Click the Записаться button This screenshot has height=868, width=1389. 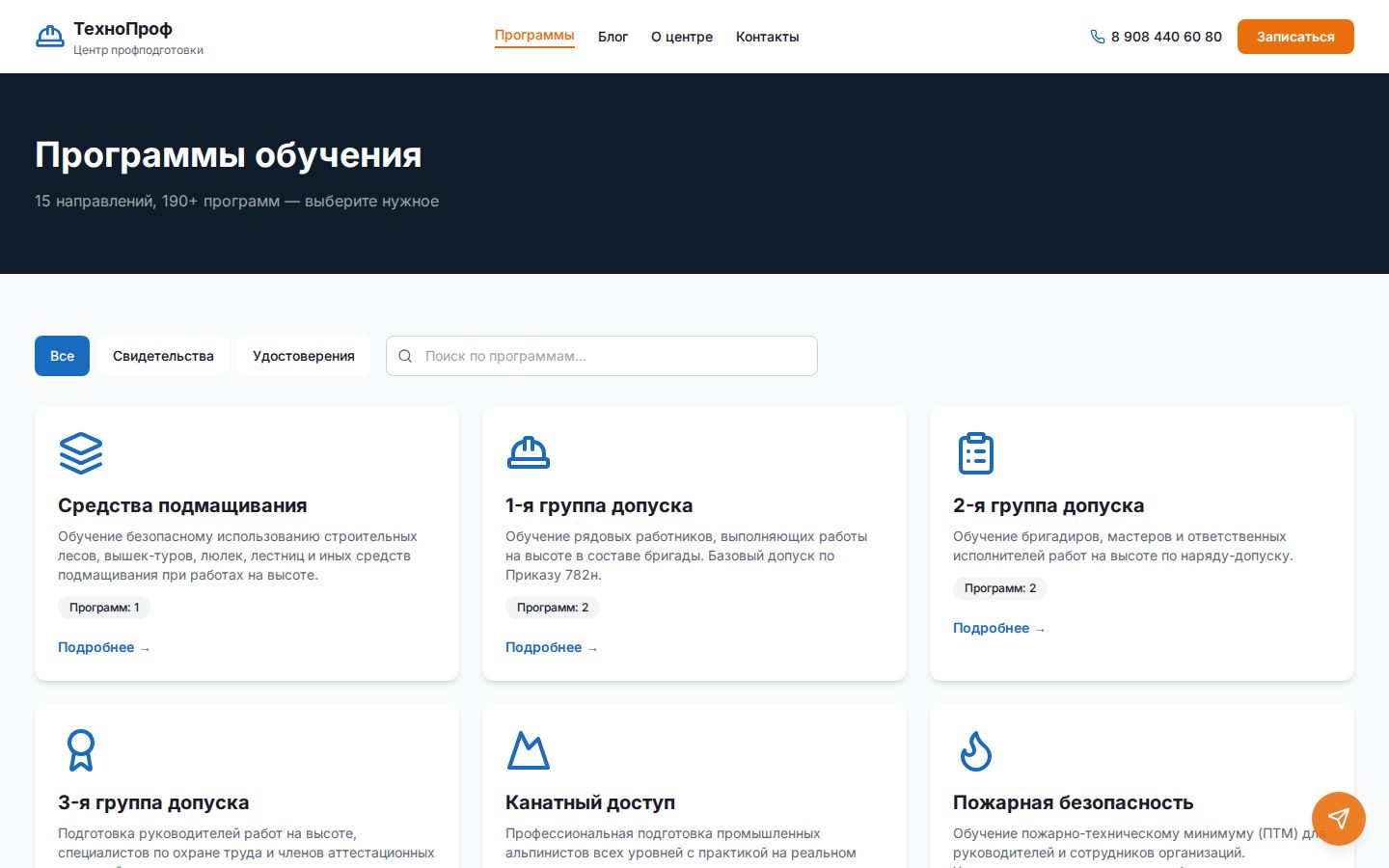(1295, 37)
